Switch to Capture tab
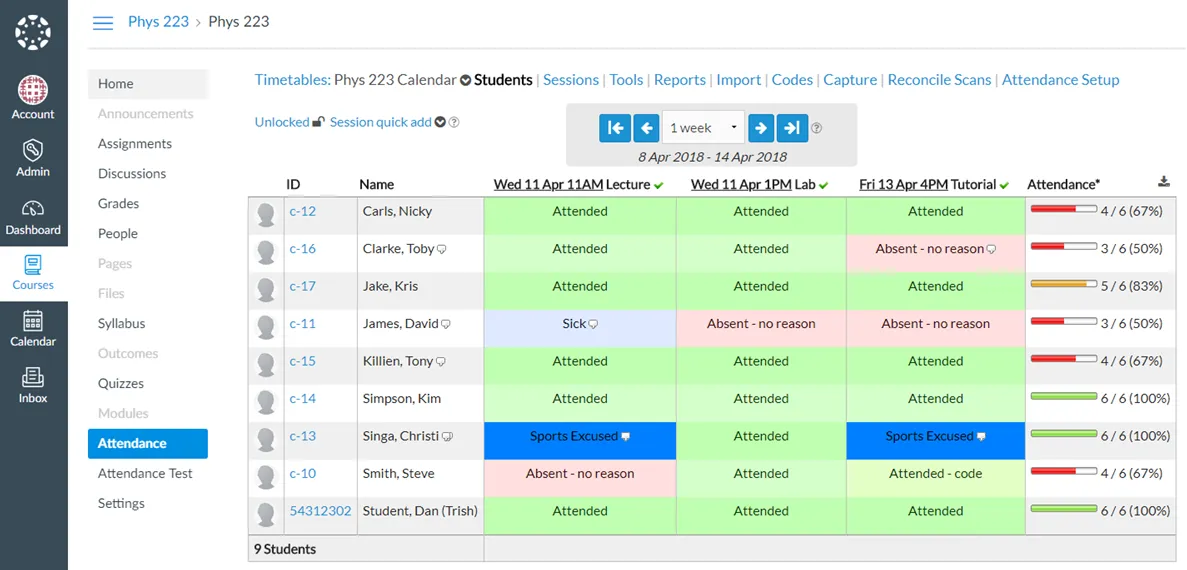This screenshot has width=1187, height=570. pyautogui.click(x=850, y=79)
